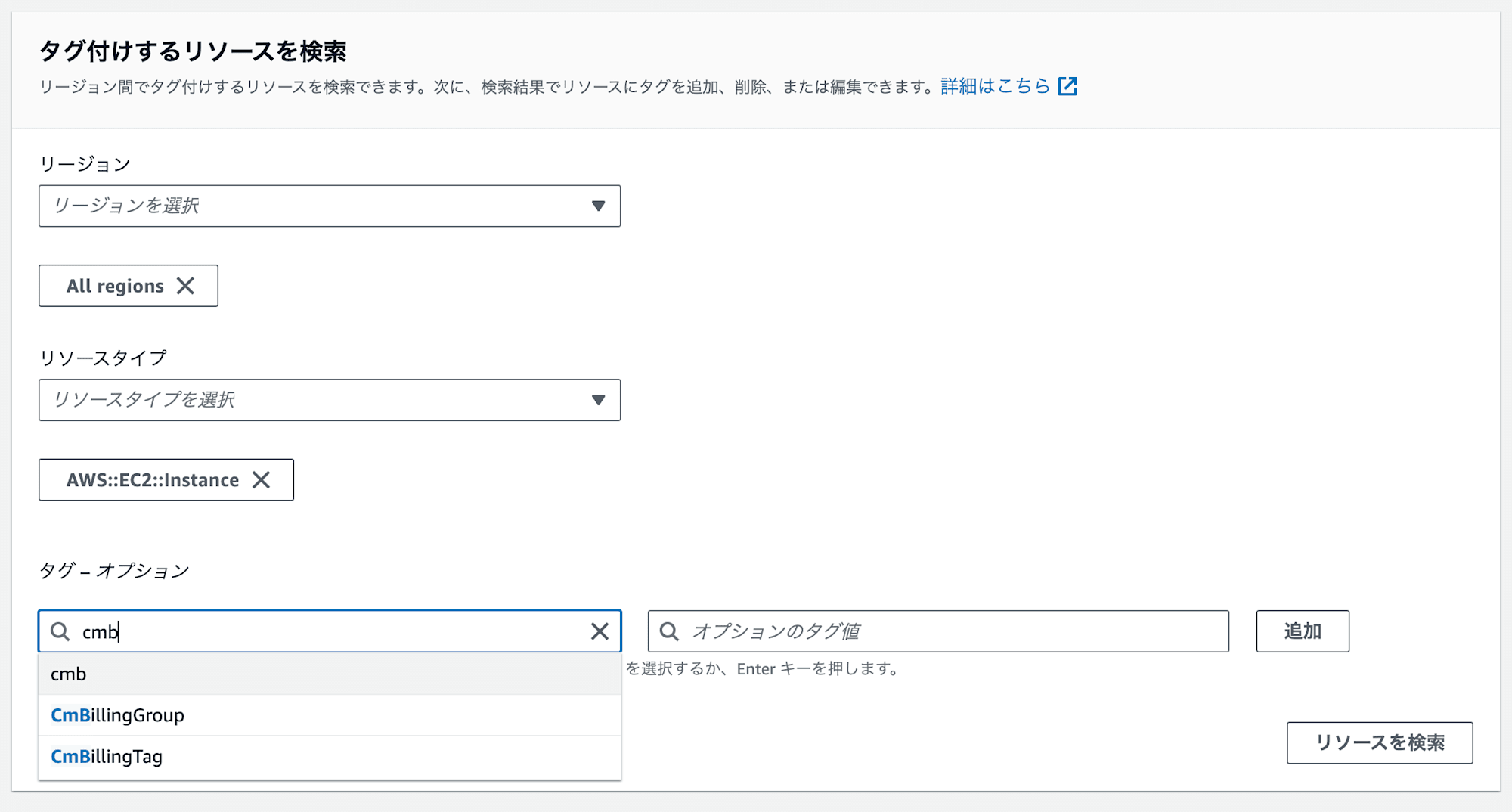Viewport: 1512px width, 812px height.
Task: Click the リソースタイプ label
Action: [x=103, y=358]
